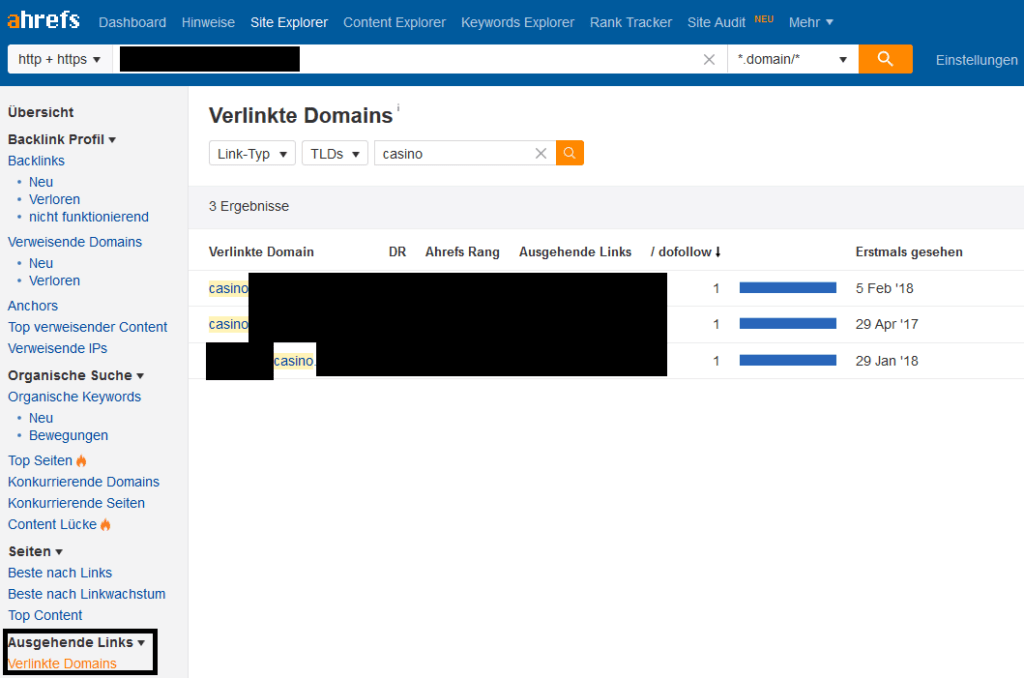The width and height of the screenshot is (1024, 678).
Task: Sort by Erstmals gesehen column
Action: point(909,252)
